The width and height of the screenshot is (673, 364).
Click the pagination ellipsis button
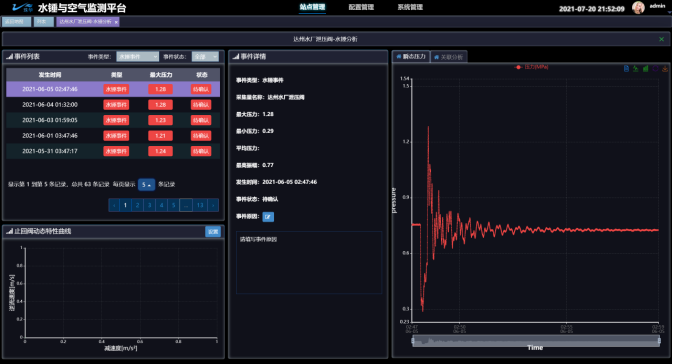(x=186, y=205)
